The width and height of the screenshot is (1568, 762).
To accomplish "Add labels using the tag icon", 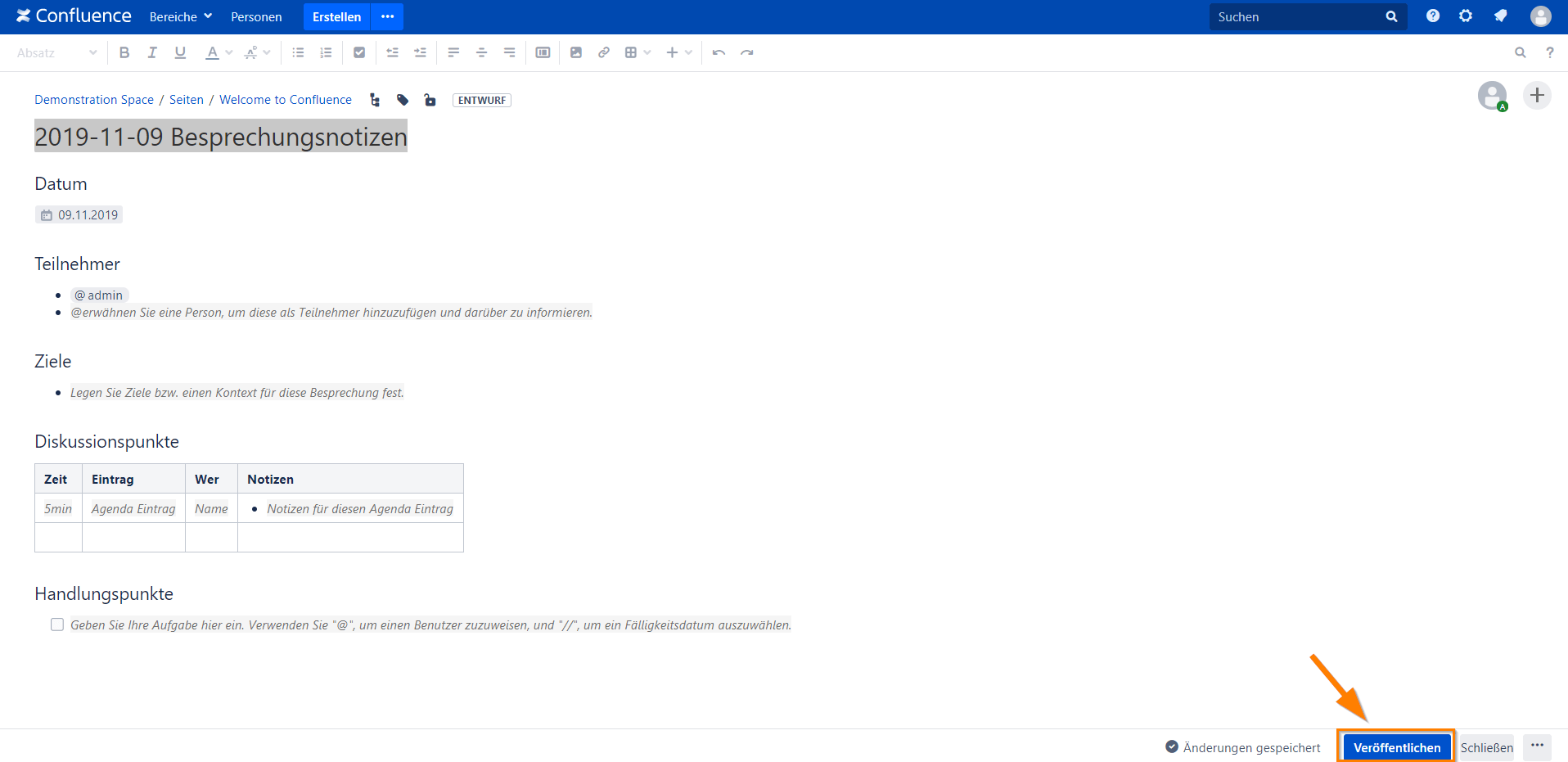I will click(402, 99).
